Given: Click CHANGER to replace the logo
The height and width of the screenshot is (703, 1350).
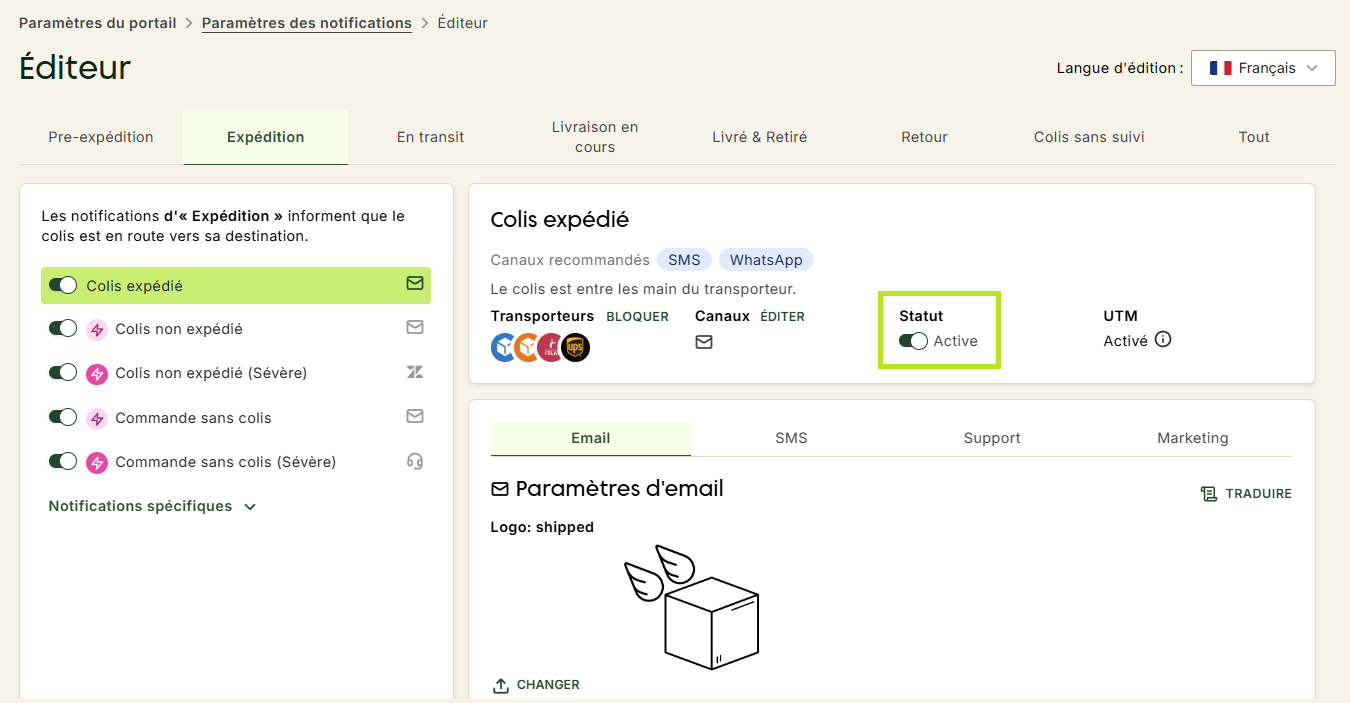Looking at the screenshot, I should [536, 685].
